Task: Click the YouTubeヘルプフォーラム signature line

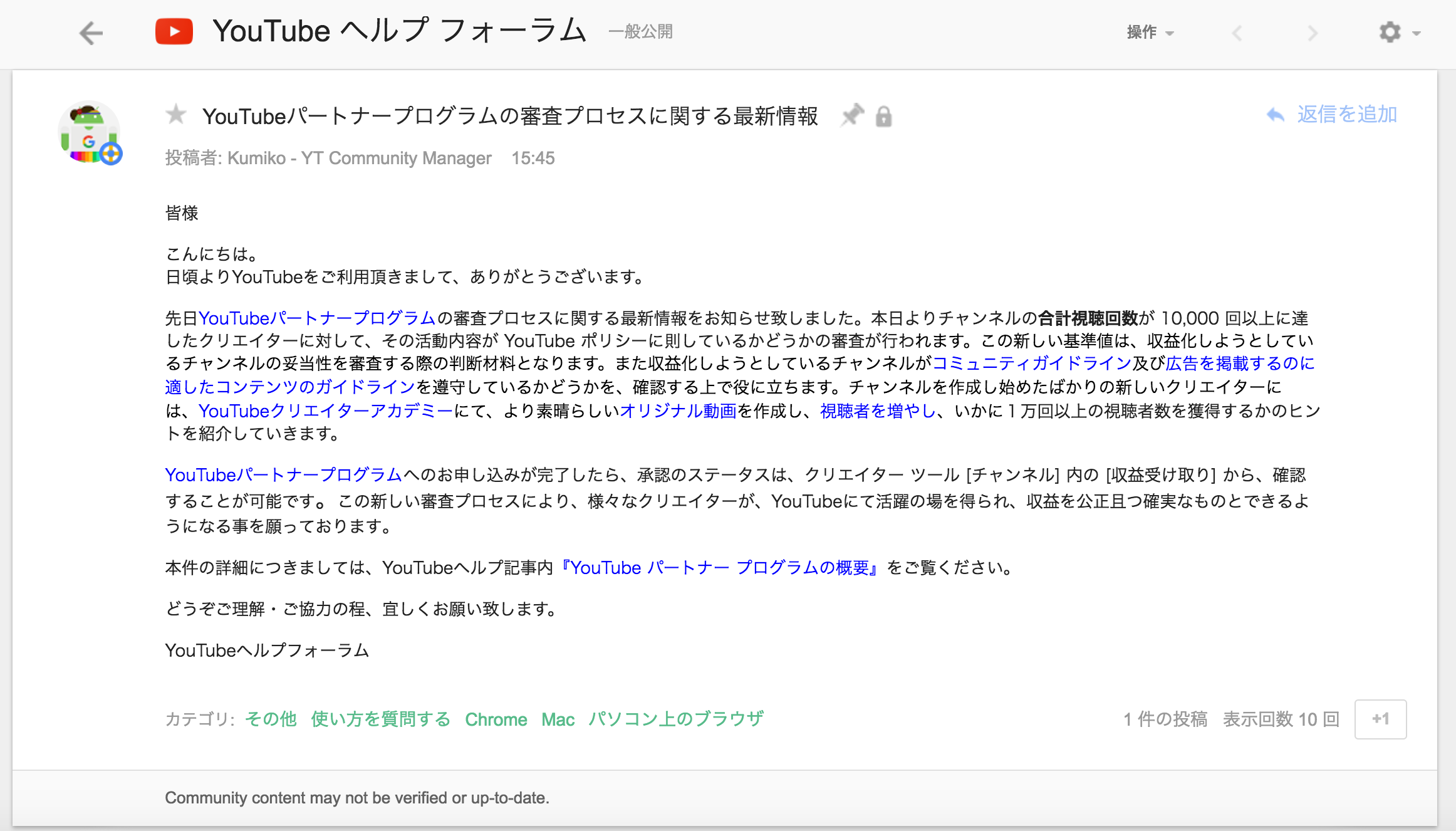Action: tap(267, 651)
